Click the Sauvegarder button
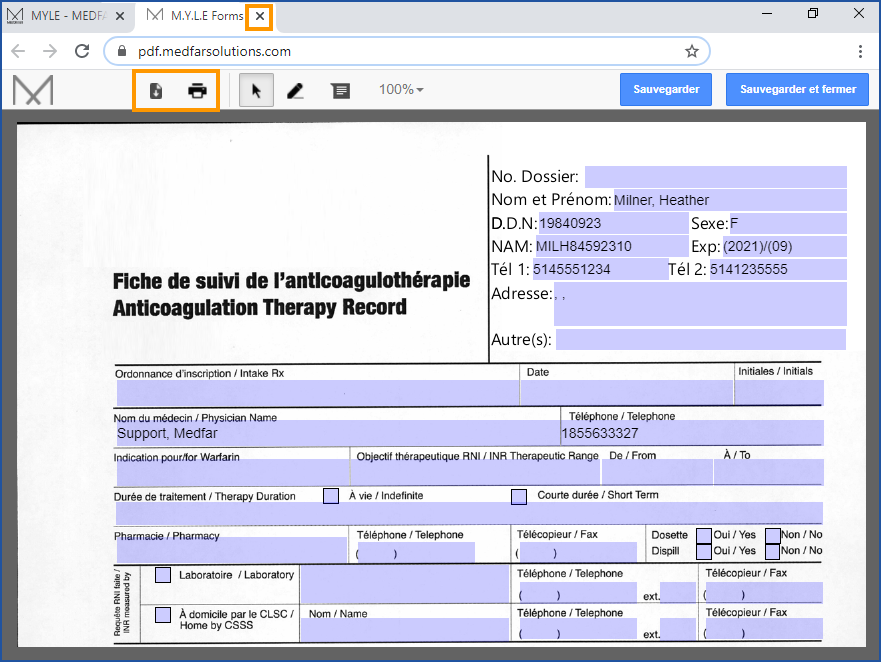The width and height of the screenshot is (881, 662). tap(665, 89)
